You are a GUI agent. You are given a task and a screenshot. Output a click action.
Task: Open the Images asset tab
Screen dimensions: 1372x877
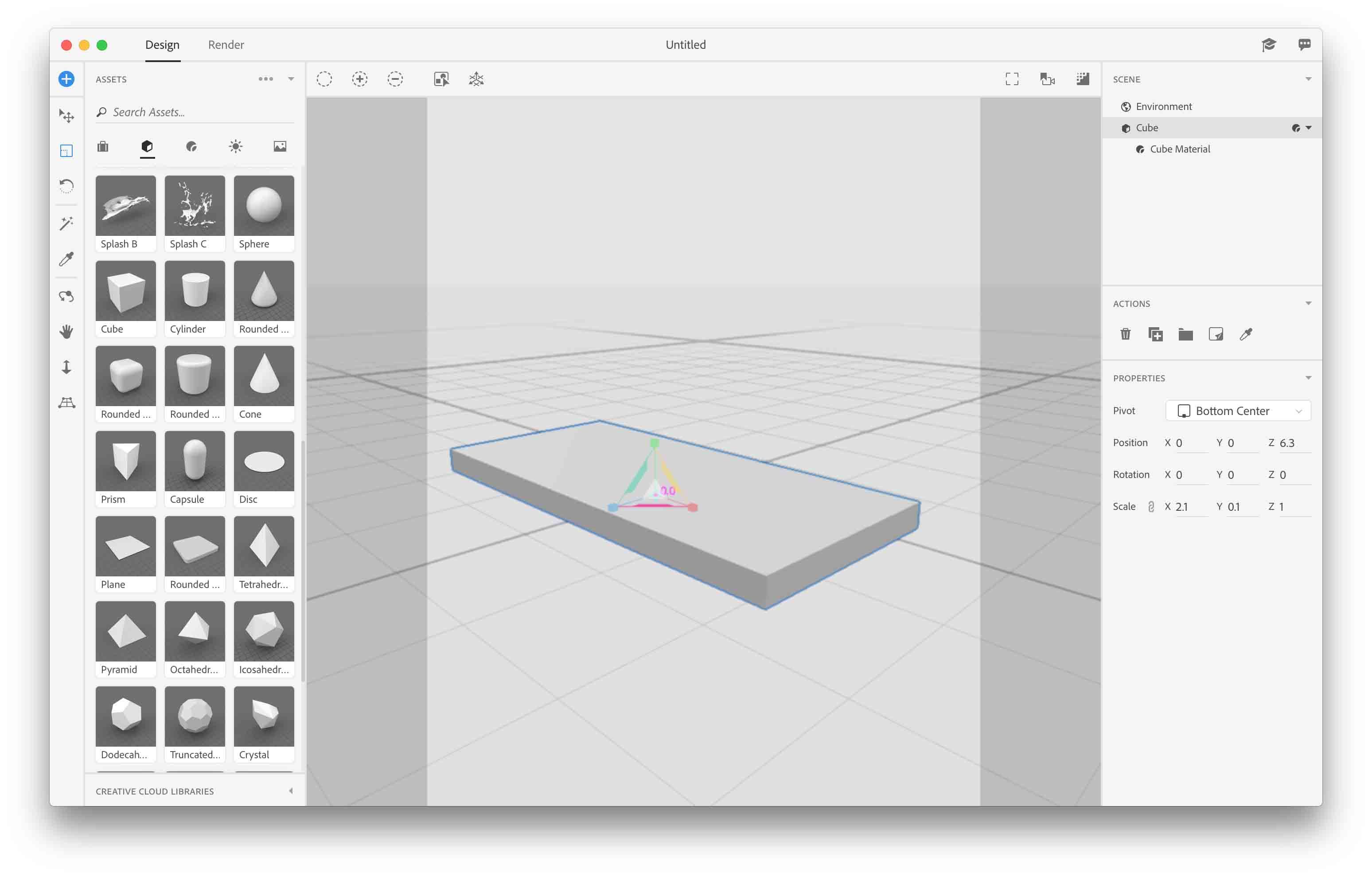[280, 147]
